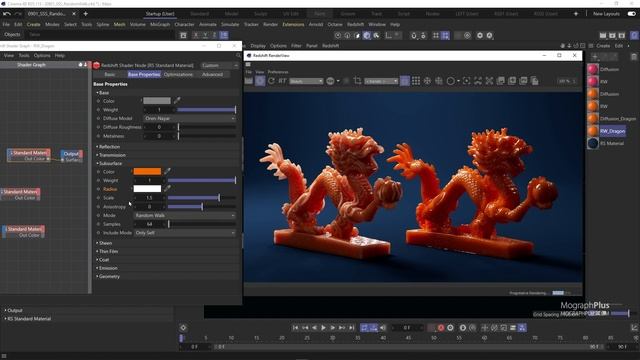Expand the Reflection section
The width and height of the screenshot is (640, 360).
109,147
